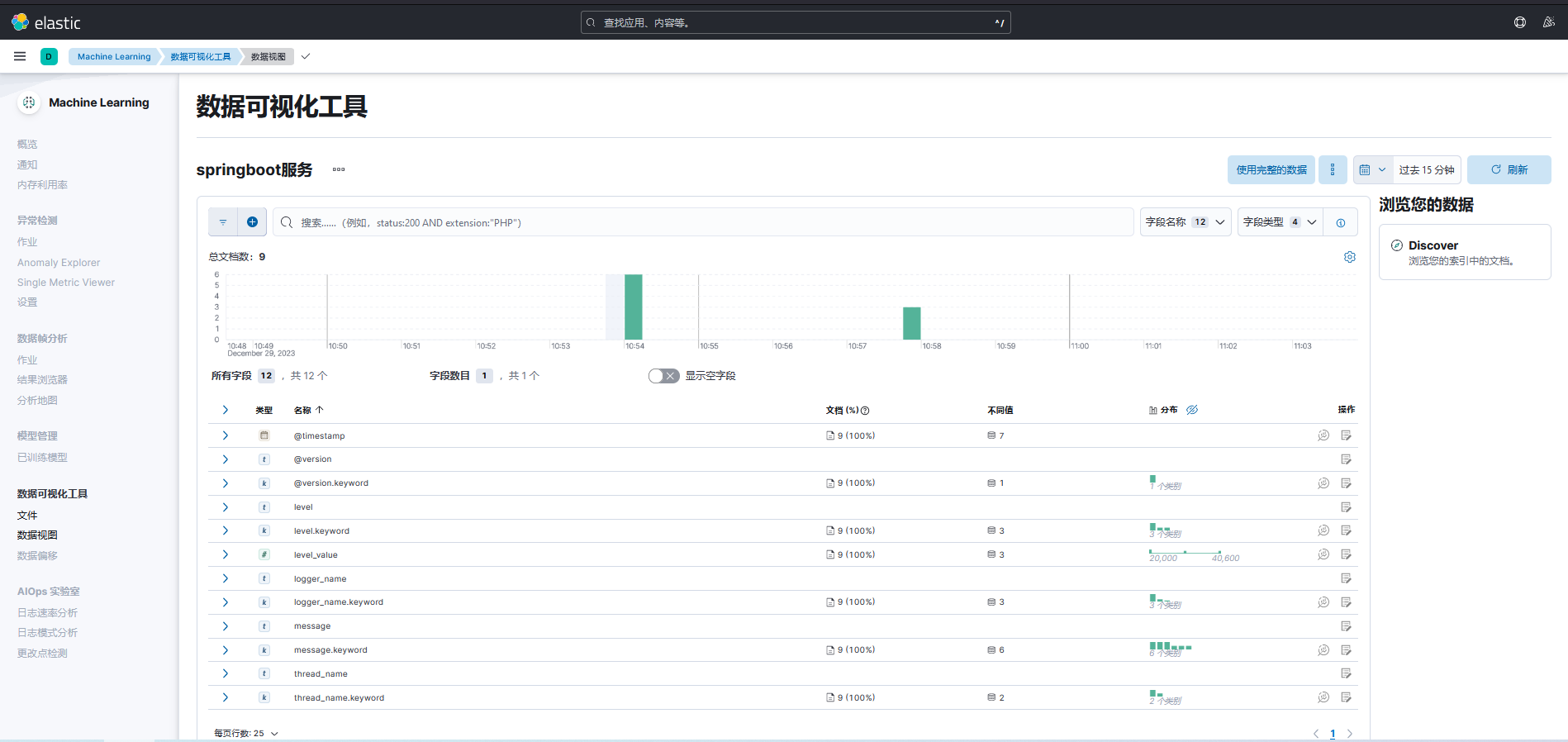This screenshot has height=742, width=1568.
Task: Toggle 显示空字段 switch
Action: 663,376
